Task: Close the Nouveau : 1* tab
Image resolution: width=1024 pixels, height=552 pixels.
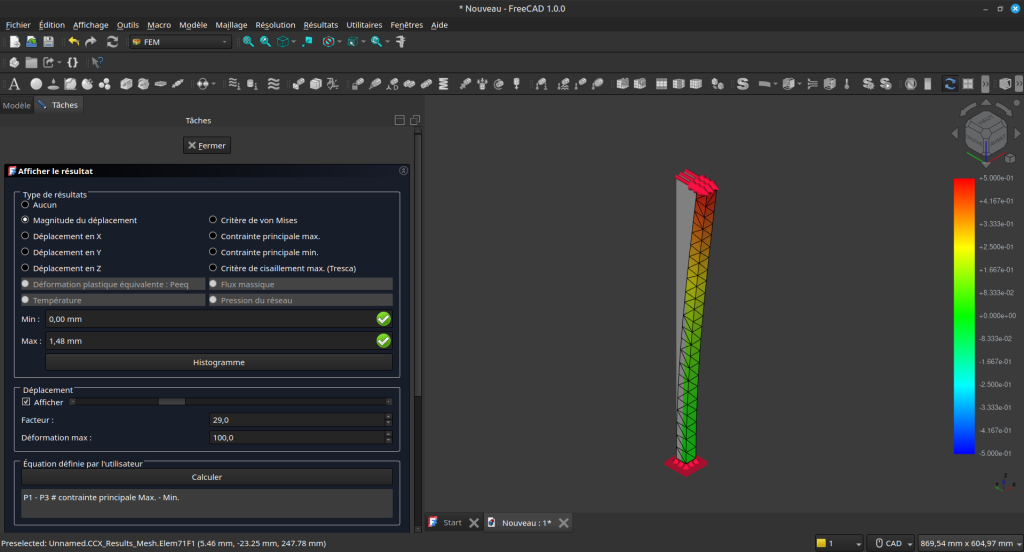Action: point(564,523)
